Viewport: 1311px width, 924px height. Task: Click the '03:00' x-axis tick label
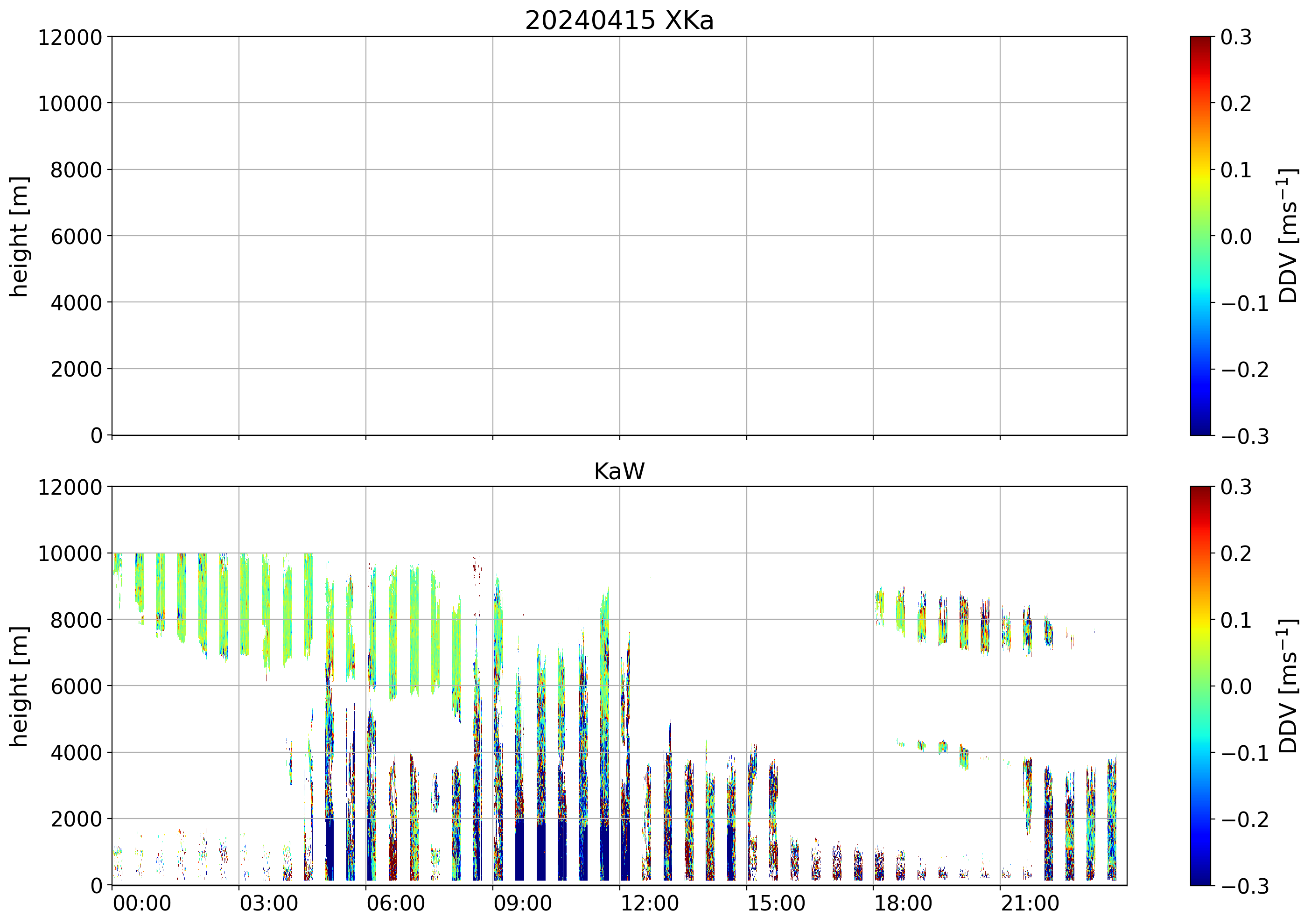[268, 904]
